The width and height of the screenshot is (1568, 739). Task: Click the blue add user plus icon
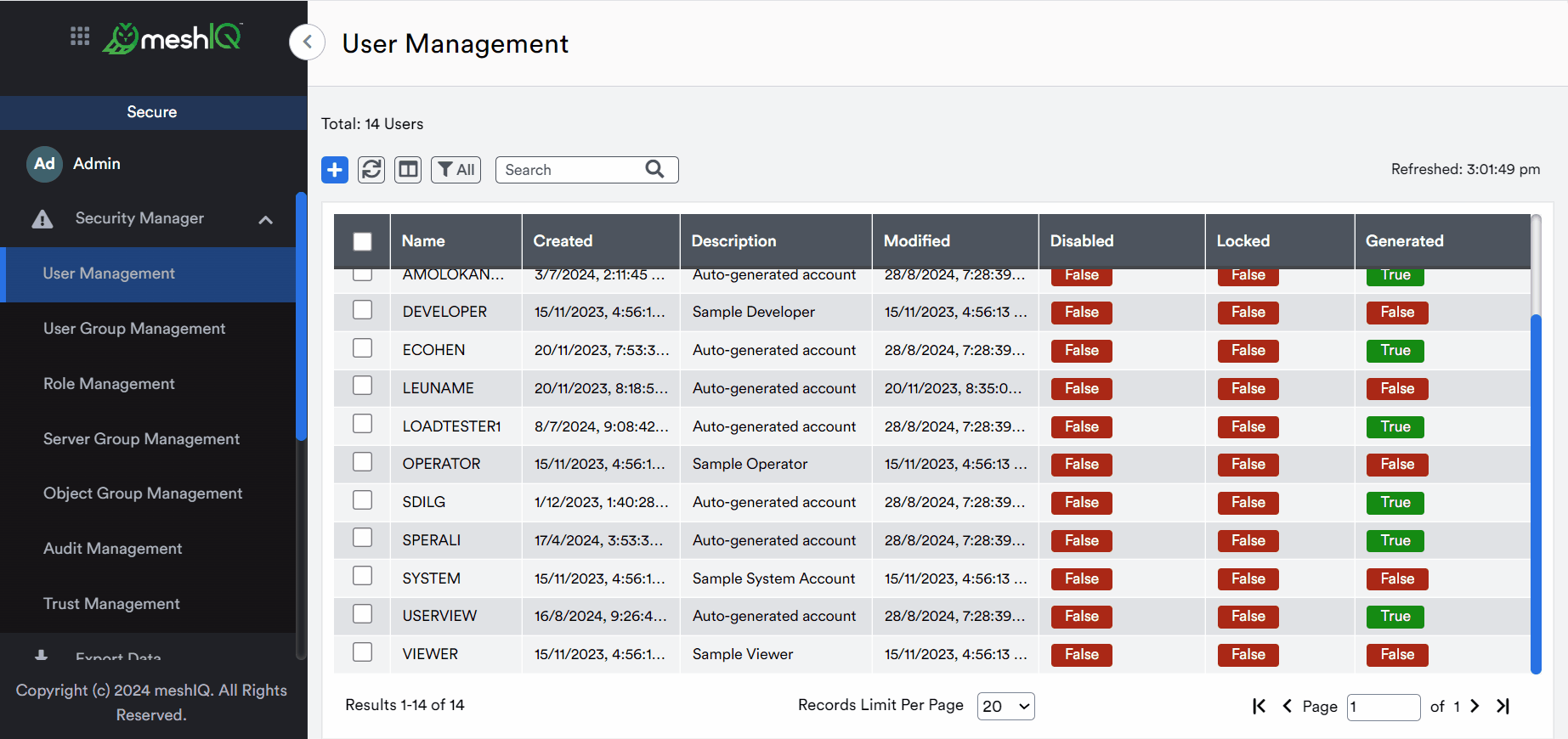335,170
